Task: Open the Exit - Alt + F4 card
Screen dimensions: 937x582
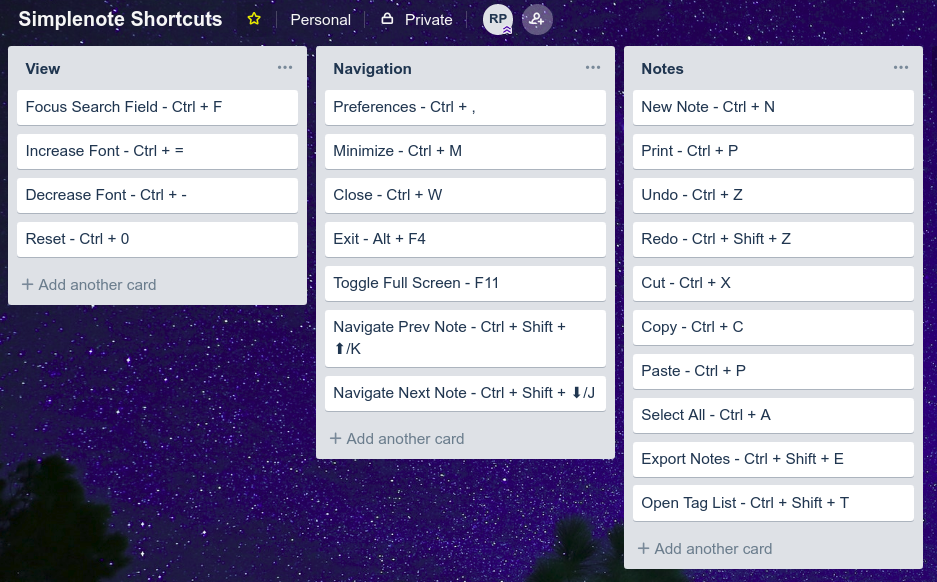Action: pyautogui.click(x=465, y=239)
